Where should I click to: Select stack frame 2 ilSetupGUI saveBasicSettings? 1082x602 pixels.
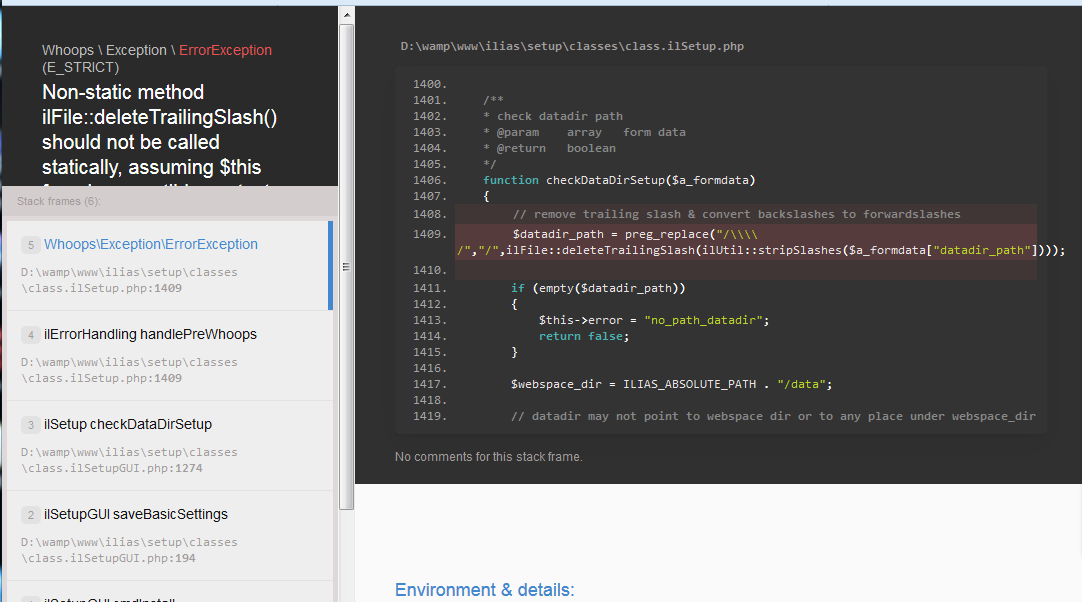(169, 536)
